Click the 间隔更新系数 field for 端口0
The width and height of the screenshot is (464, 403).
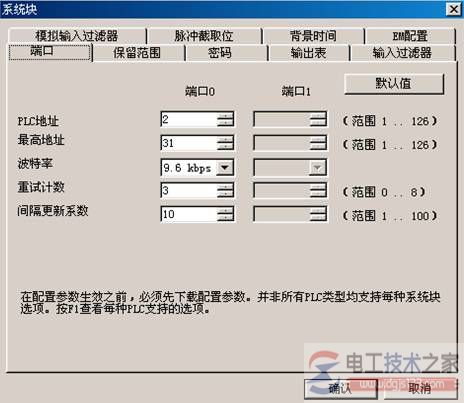pyautogui.click(x=189, y=214)
